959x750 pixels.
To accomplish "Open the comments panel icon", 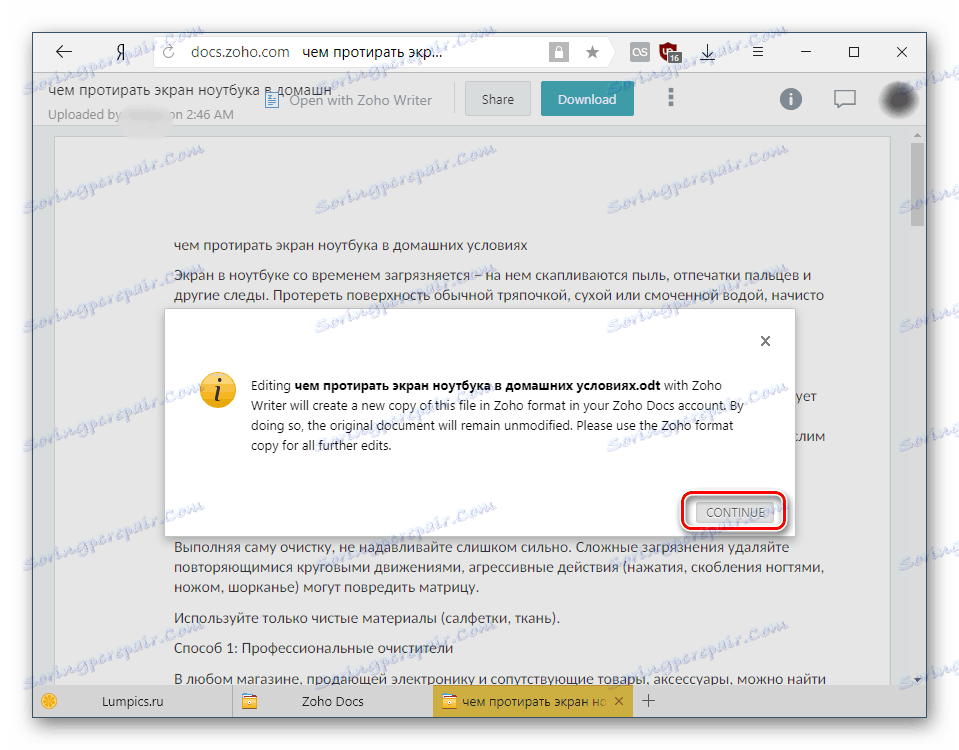I will click(845, 98).
